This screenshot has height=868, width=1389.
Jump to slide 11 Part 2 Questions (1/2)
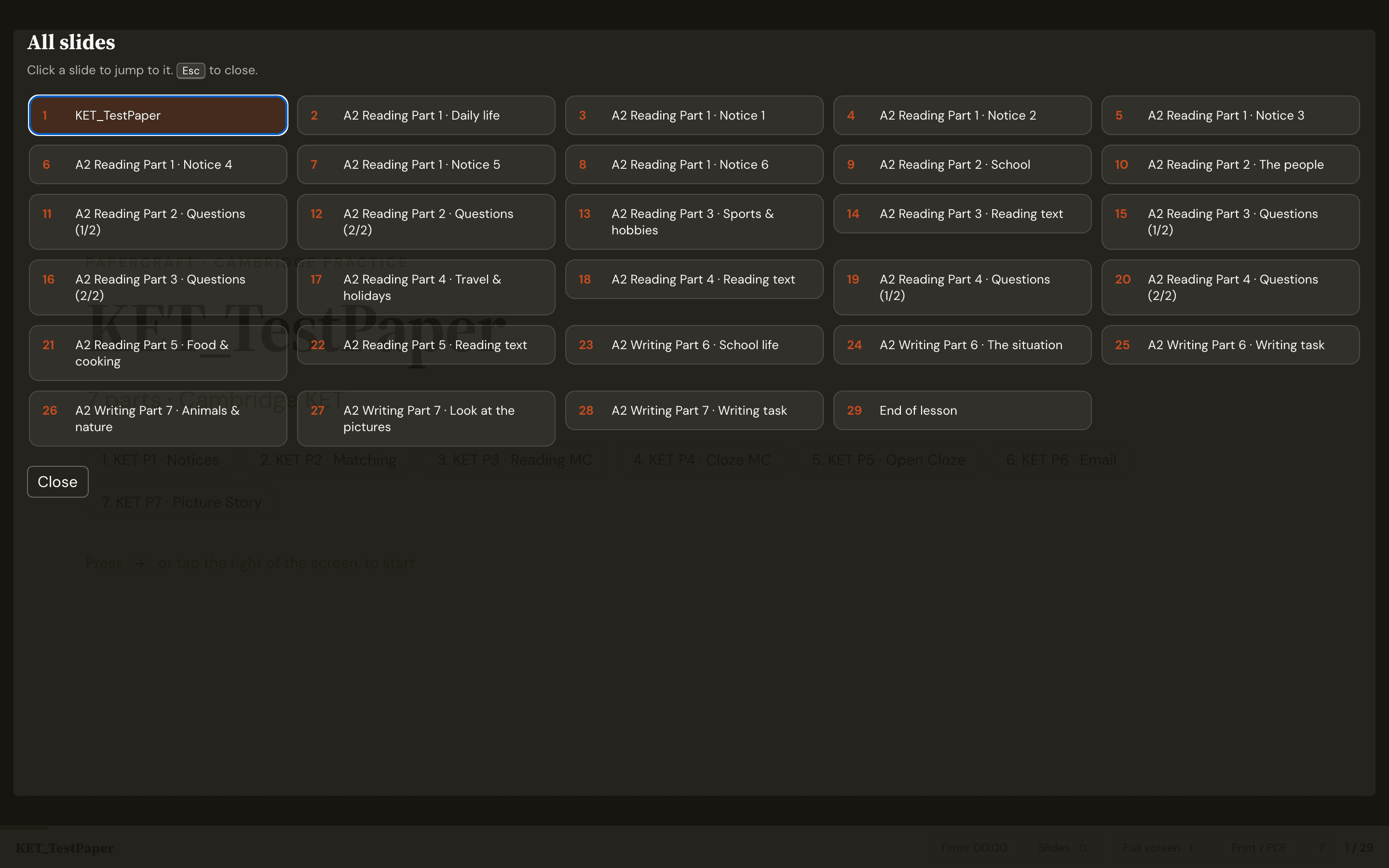(158, 222)
